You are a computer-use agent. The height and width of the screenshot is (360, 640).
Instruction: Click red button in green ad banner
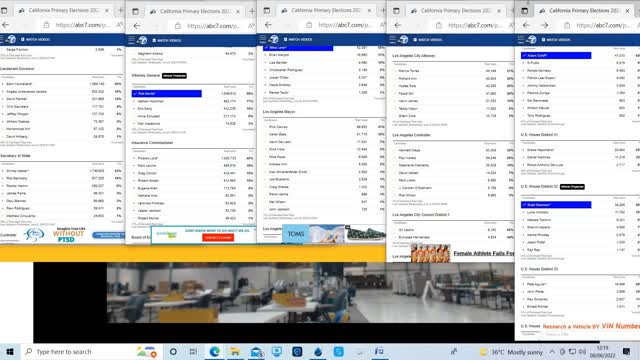[x=218, y=238]
